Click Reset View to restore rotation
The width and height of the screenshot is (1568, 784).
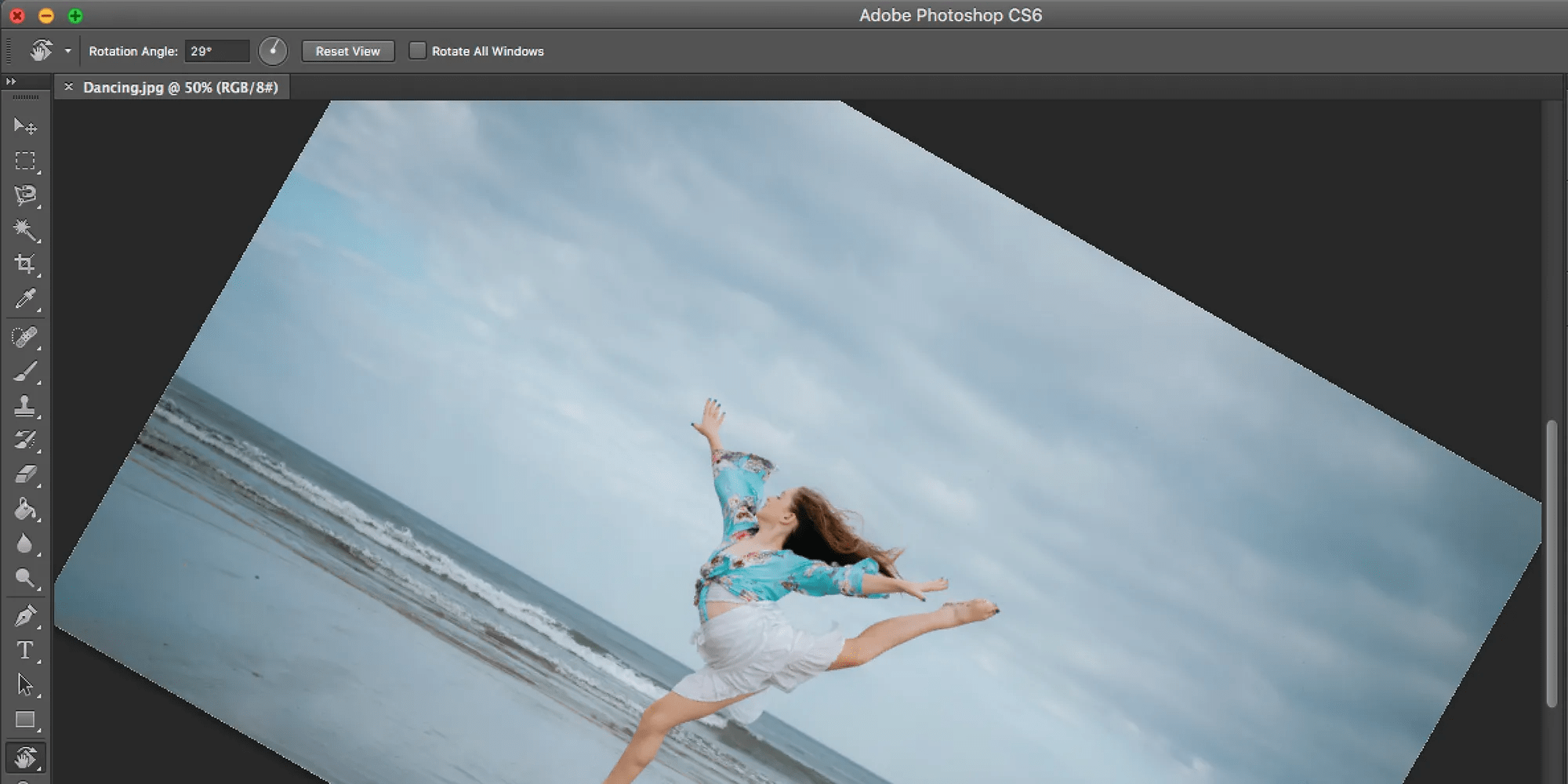click(x=347, y=51)
